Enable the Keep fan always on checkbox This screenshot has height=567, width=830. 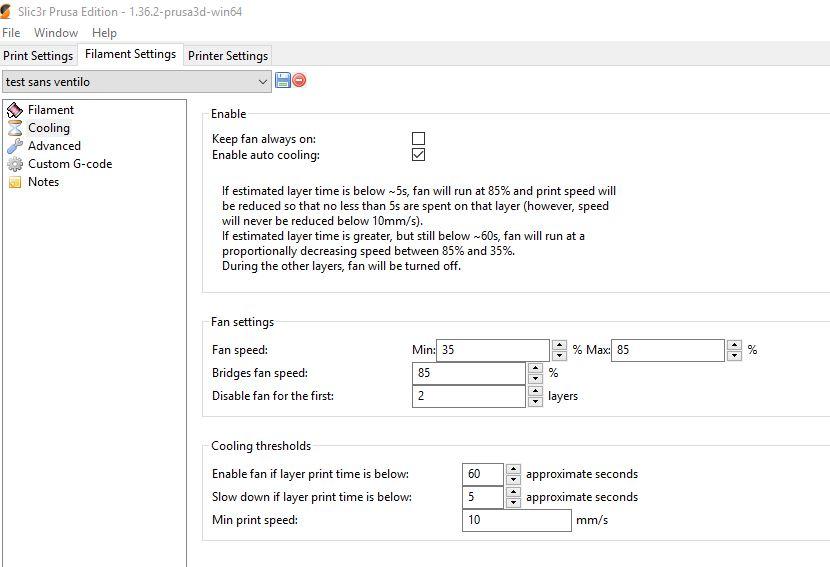pyautogui.click(x=418, y=139)
